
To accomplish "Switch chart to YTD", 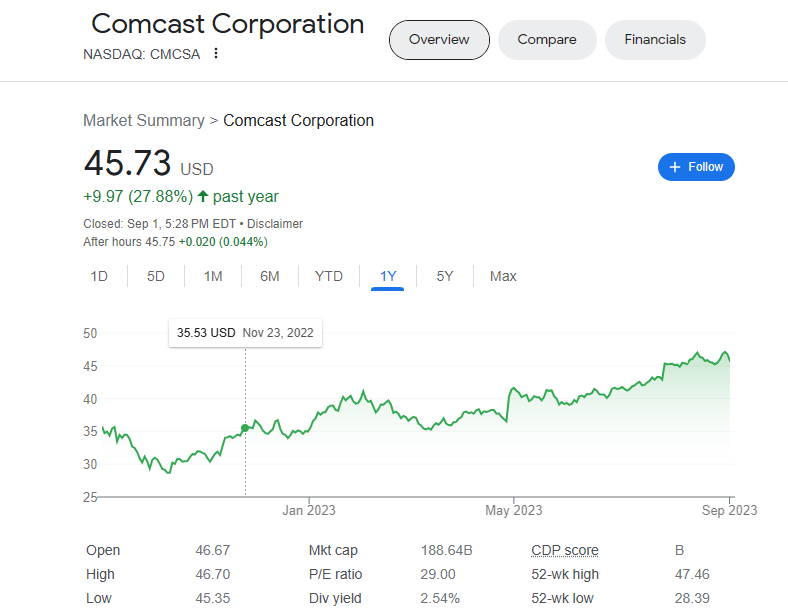I will (x=329, y=276).
